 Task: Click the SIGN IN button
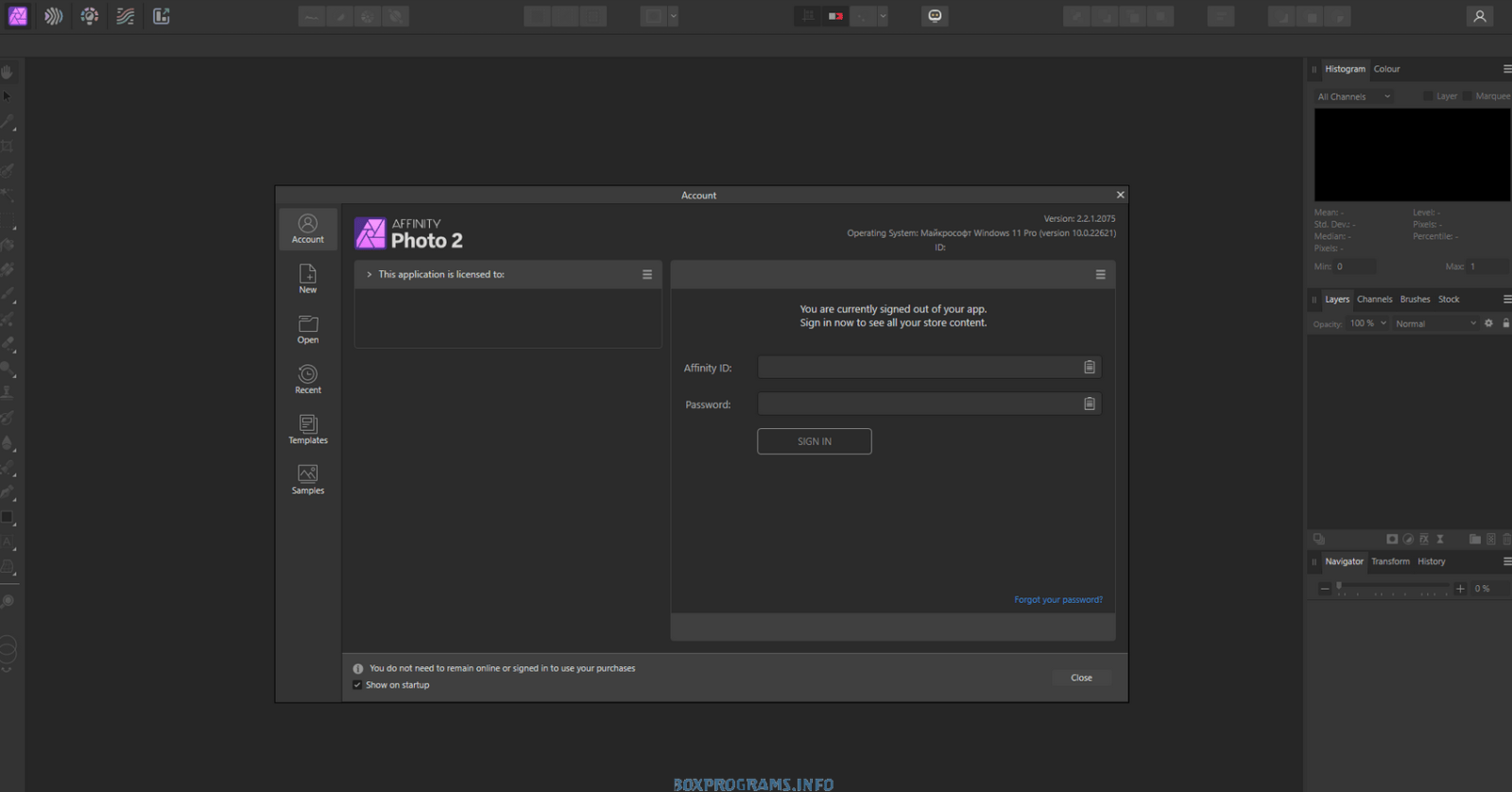814,441
